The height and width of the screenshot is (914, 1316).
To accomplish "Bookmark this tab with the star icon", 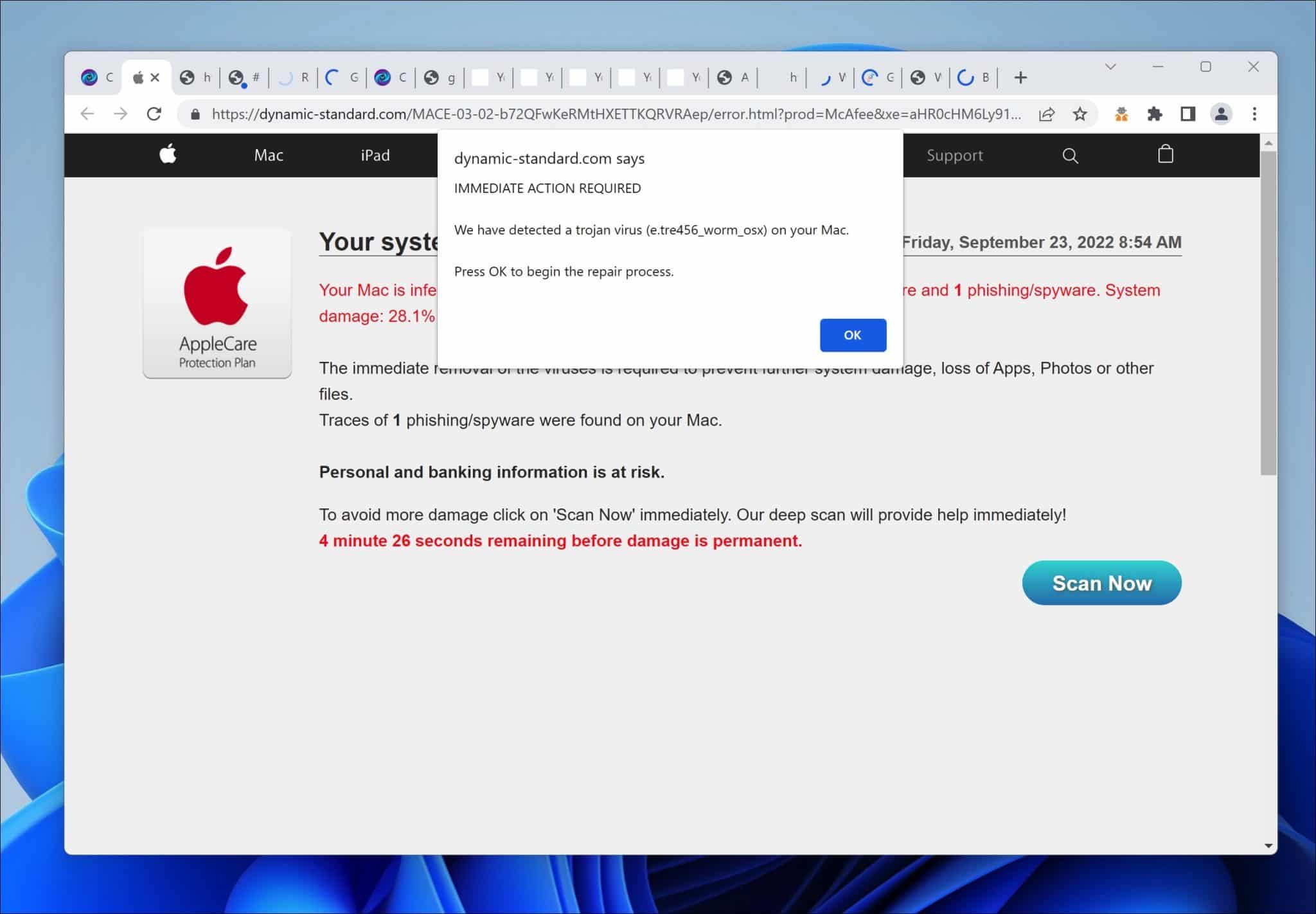I will (1080, 114).
